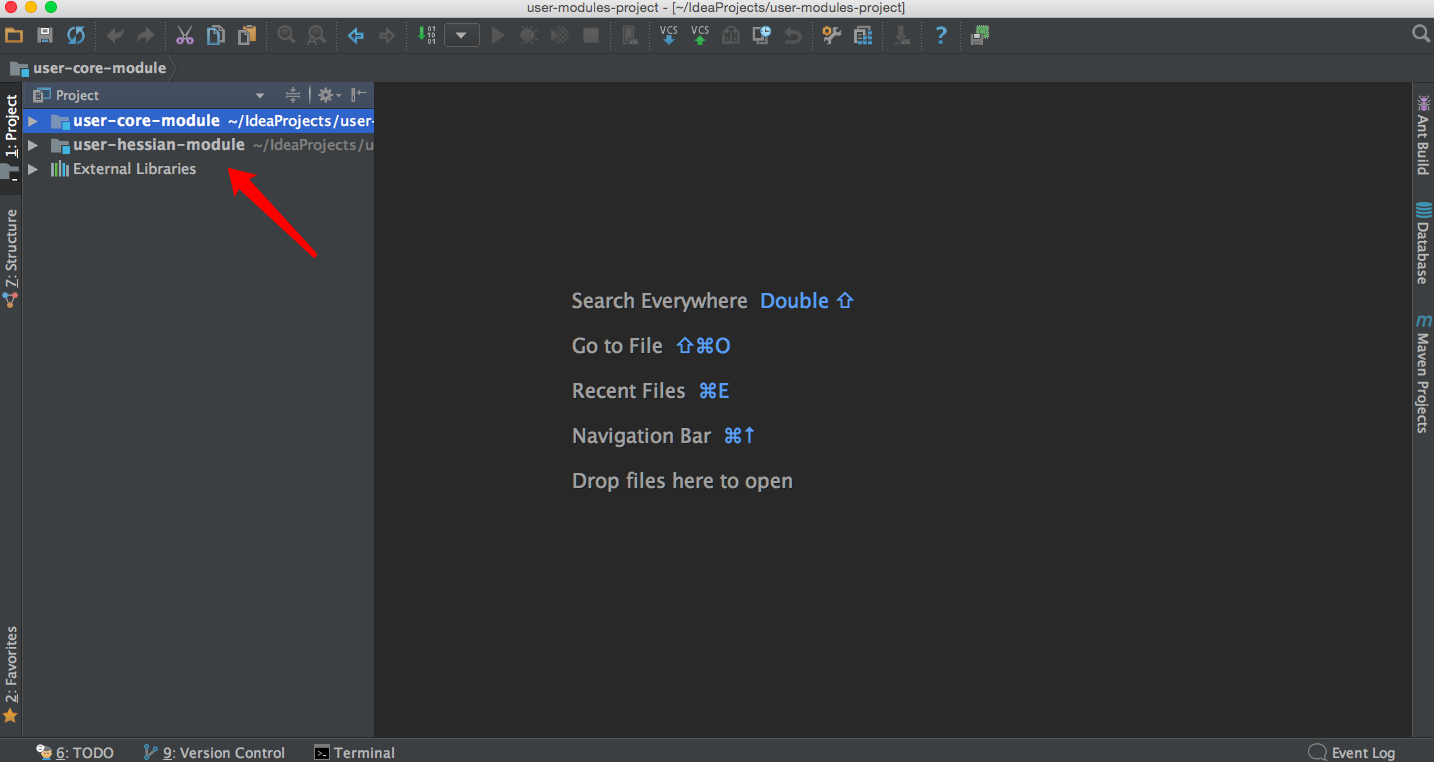Open Project Structure dialog icon
1434x762 pixels.
click(x=861, y=35)
